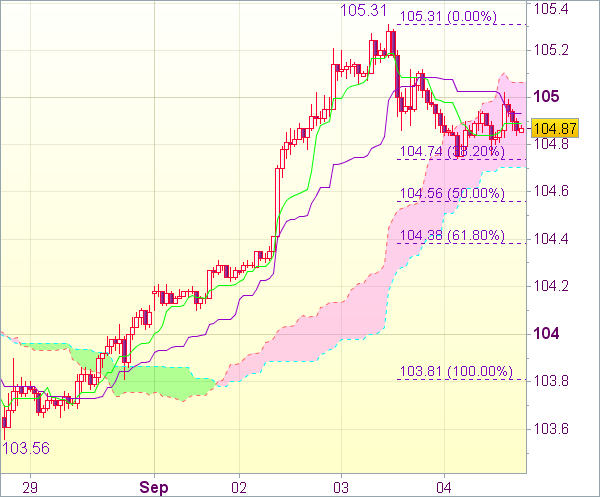The height and width of the screenshot is (497, 600).
Task: Select the 105.31 (0.00%) Fibonacci label
Action: (x=448, y=16)
